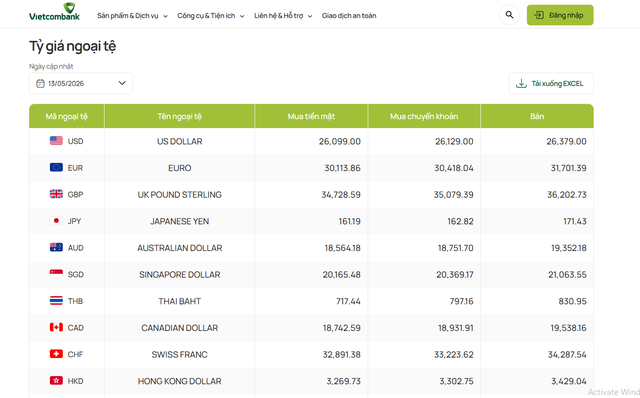Click CAD cash buy value 18,742.59
Screen dimensions: 640x398
click(x=342, y=328)
